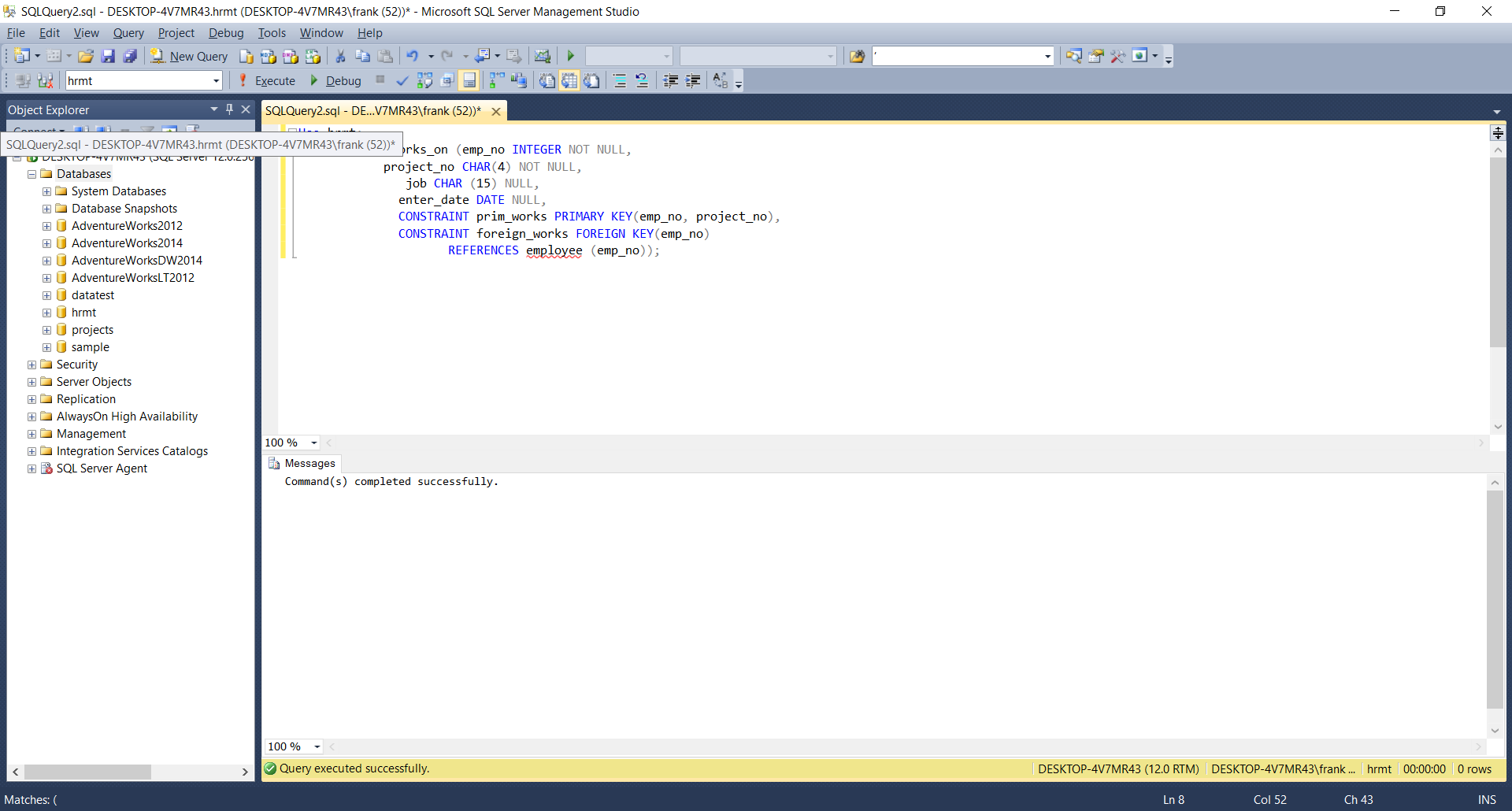Click the green Start Debugging play icon
1512x811 pixels.
(x=571, y=56)
